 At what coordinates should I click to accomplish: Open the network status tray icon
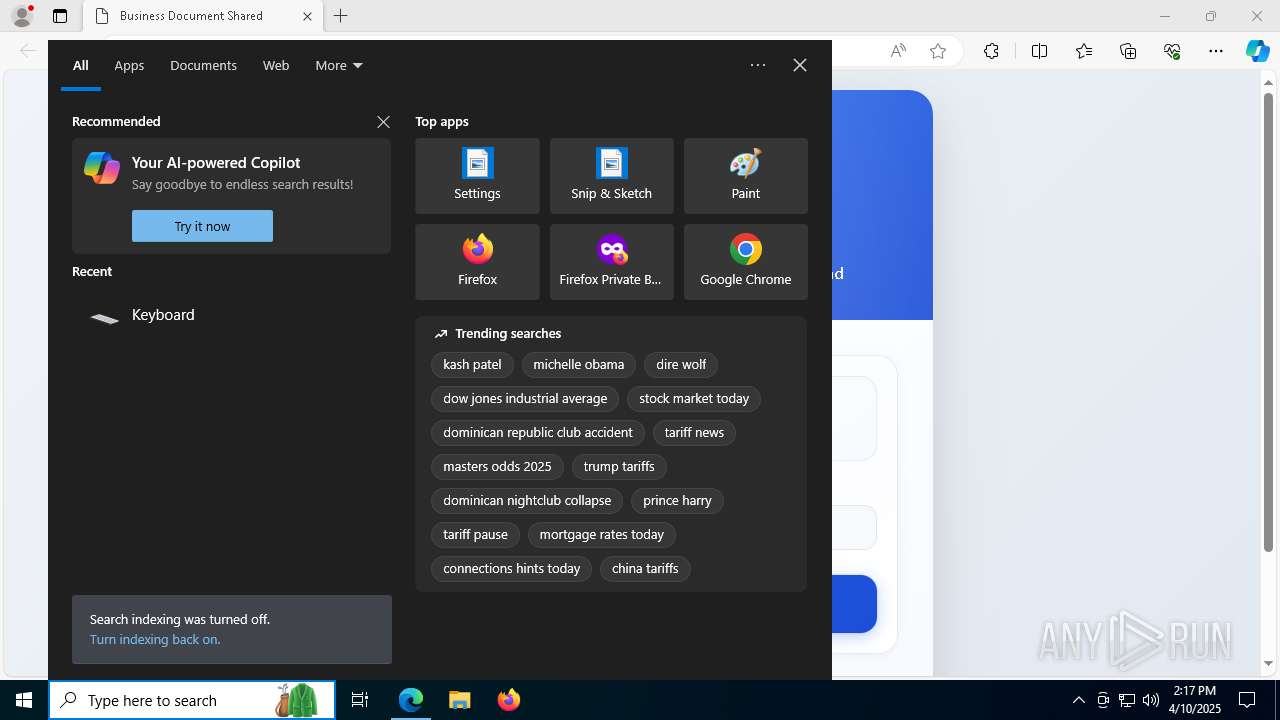coord(1127,700)
